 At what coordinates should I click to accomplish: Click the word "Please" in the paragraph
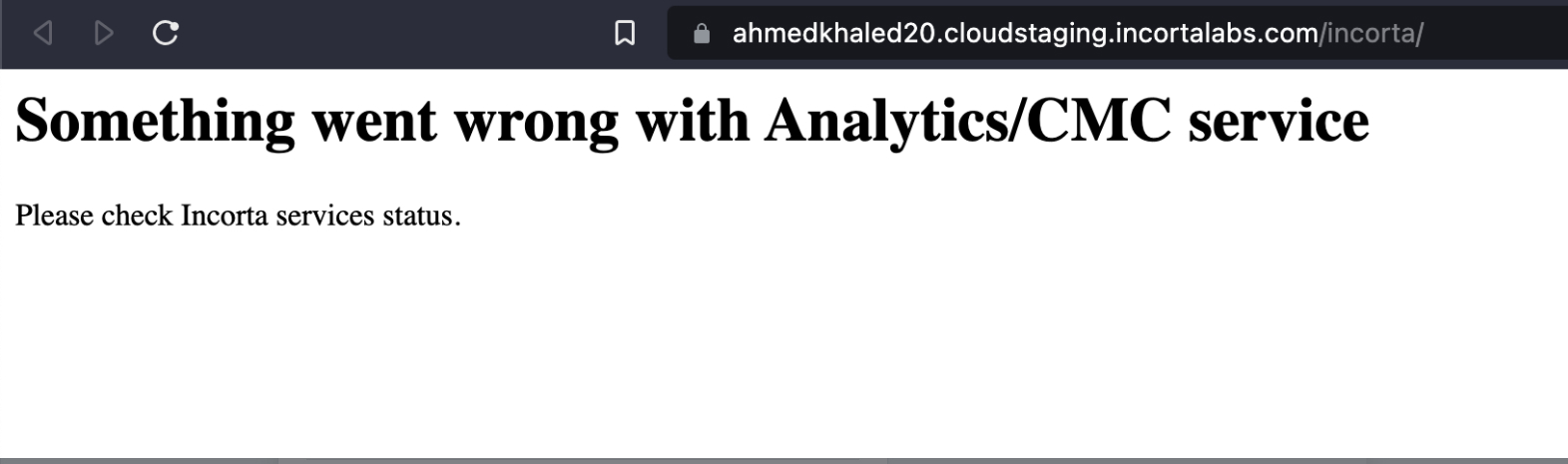point(54,216)
